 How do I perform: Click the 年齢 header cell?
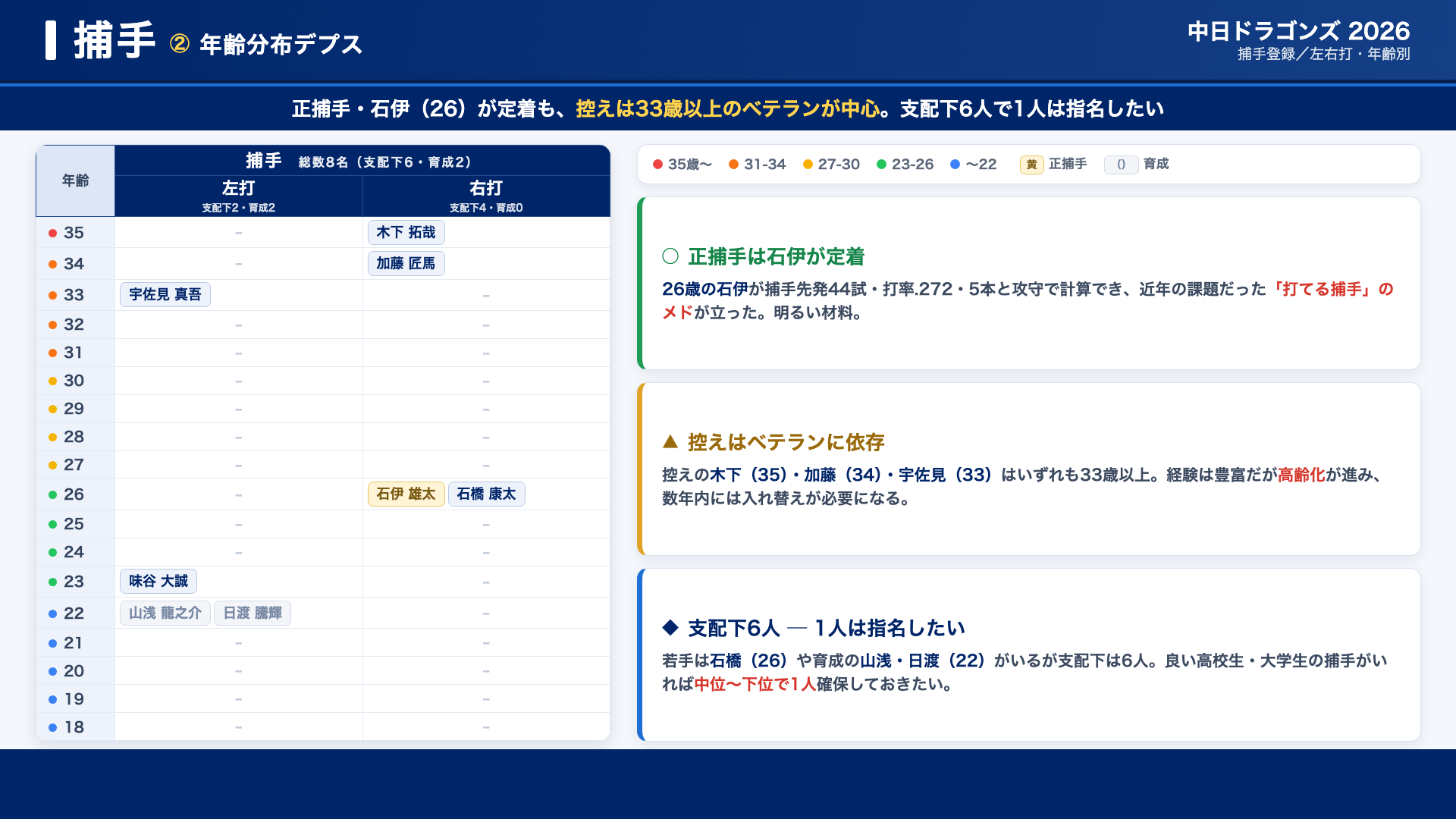click(75, 180)
